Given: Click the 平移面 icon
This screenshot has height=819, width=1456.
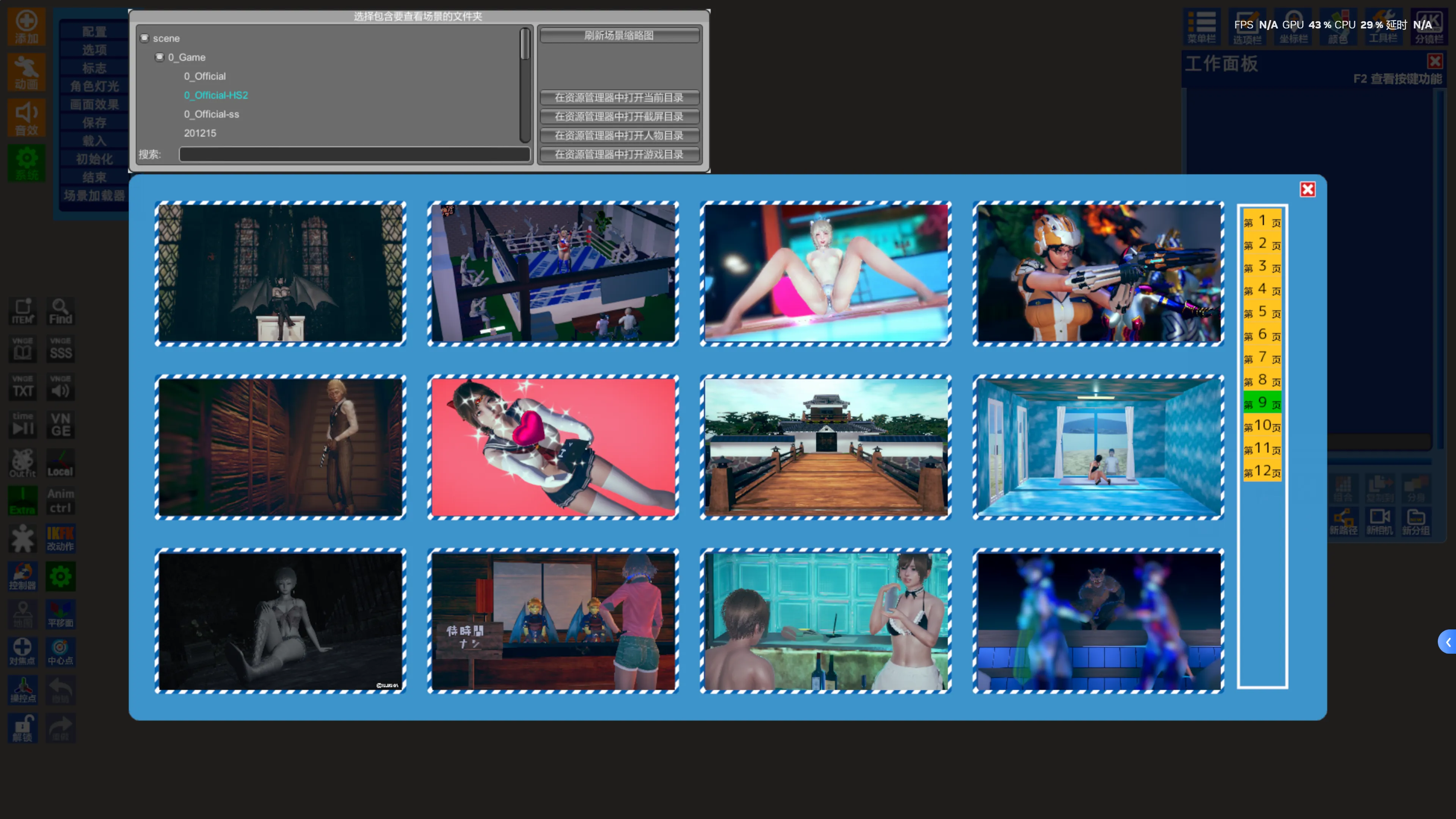Looking at the screenshot, I should click(61, 614).
